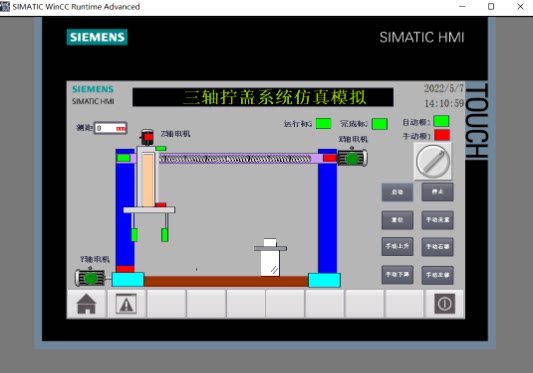
Task: Click the Y轴电机 motor graphic
Action: click(90, 278)
